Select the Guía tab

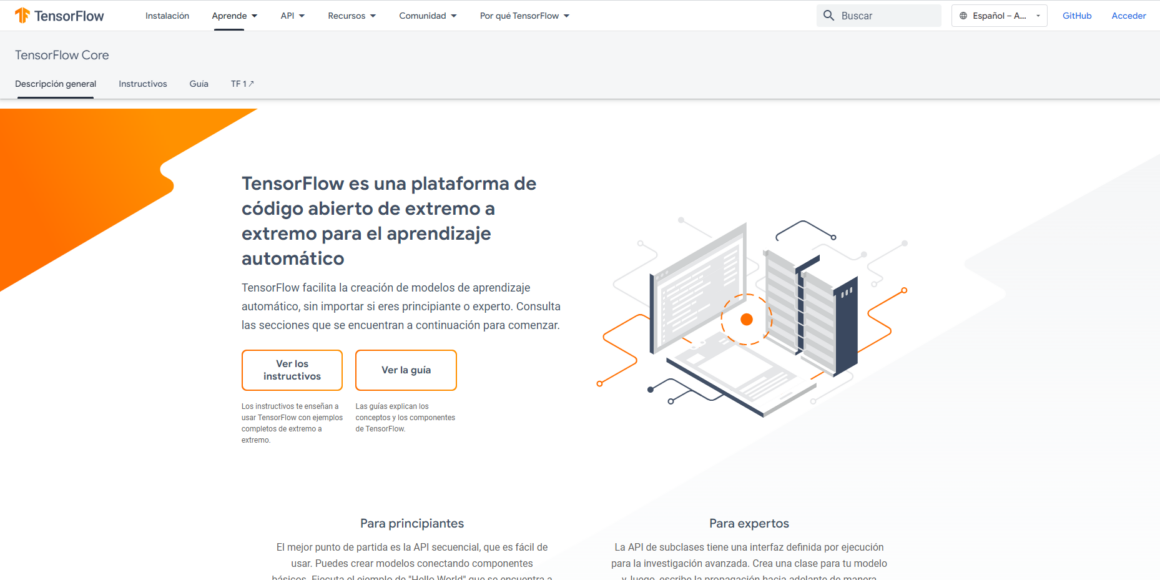[198, 84]
